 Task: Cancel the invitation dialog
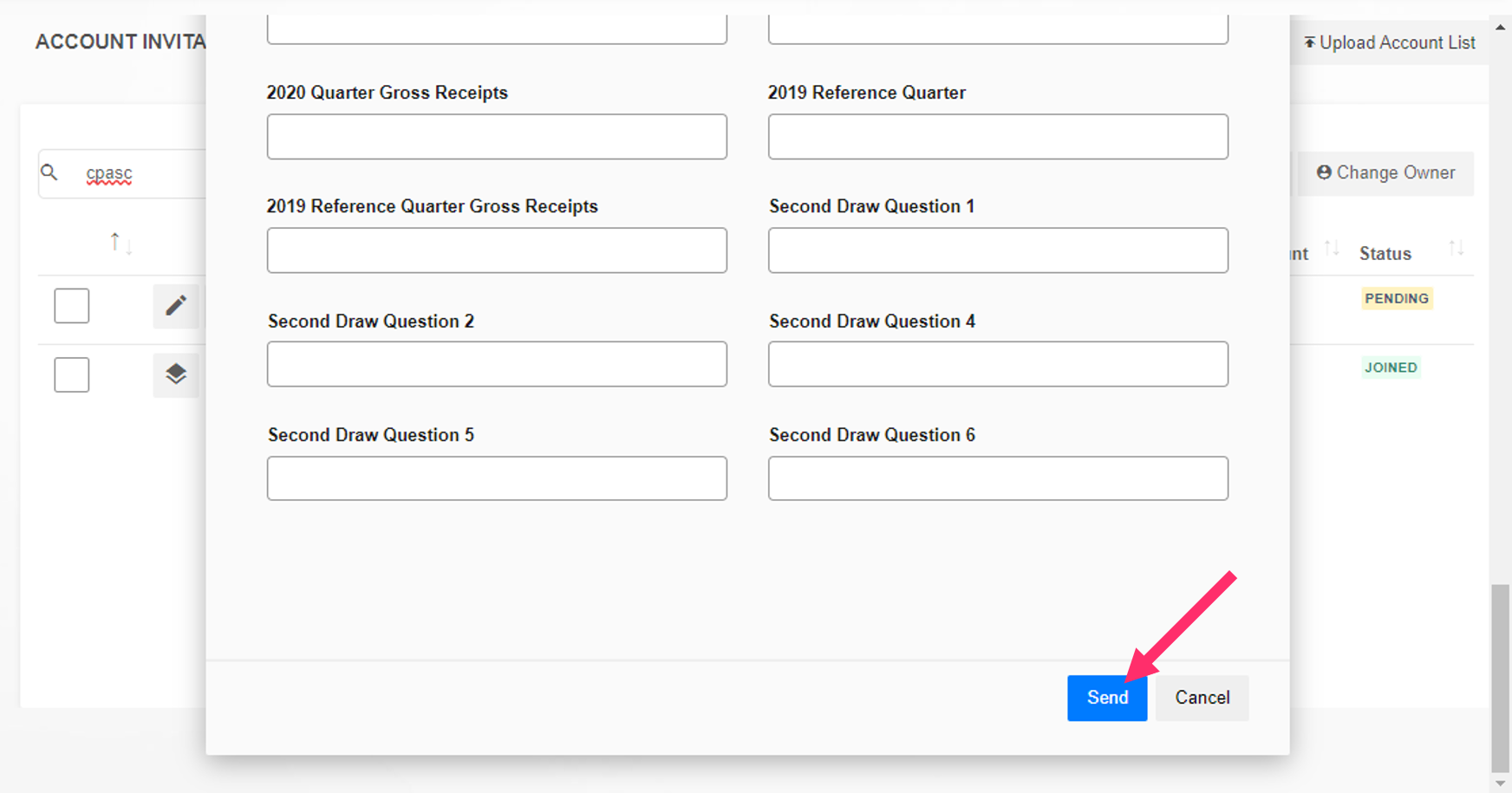1202,698
